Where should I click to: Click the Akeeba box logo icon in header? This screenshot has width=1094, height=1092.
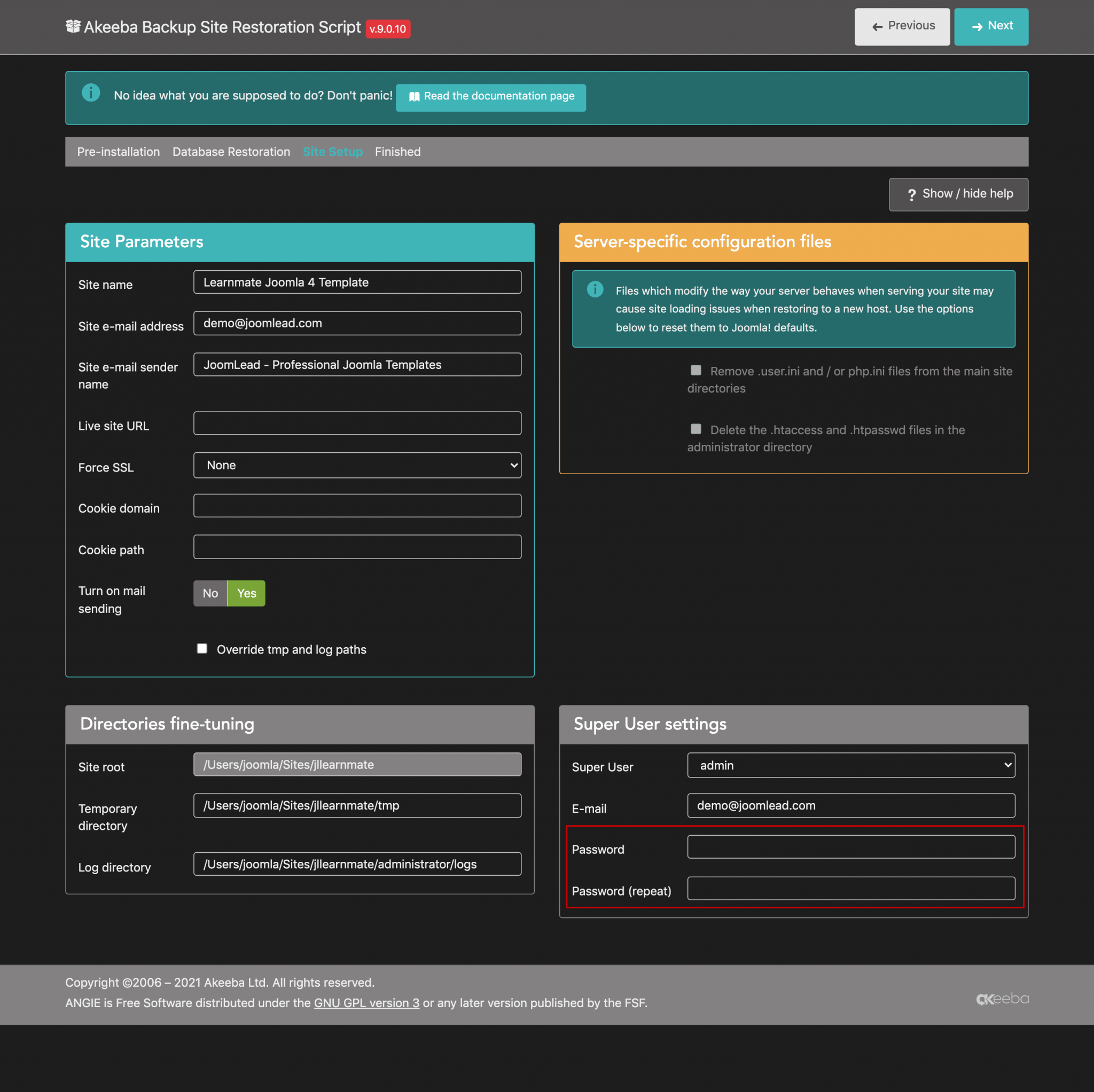click(x=73, y=26)
